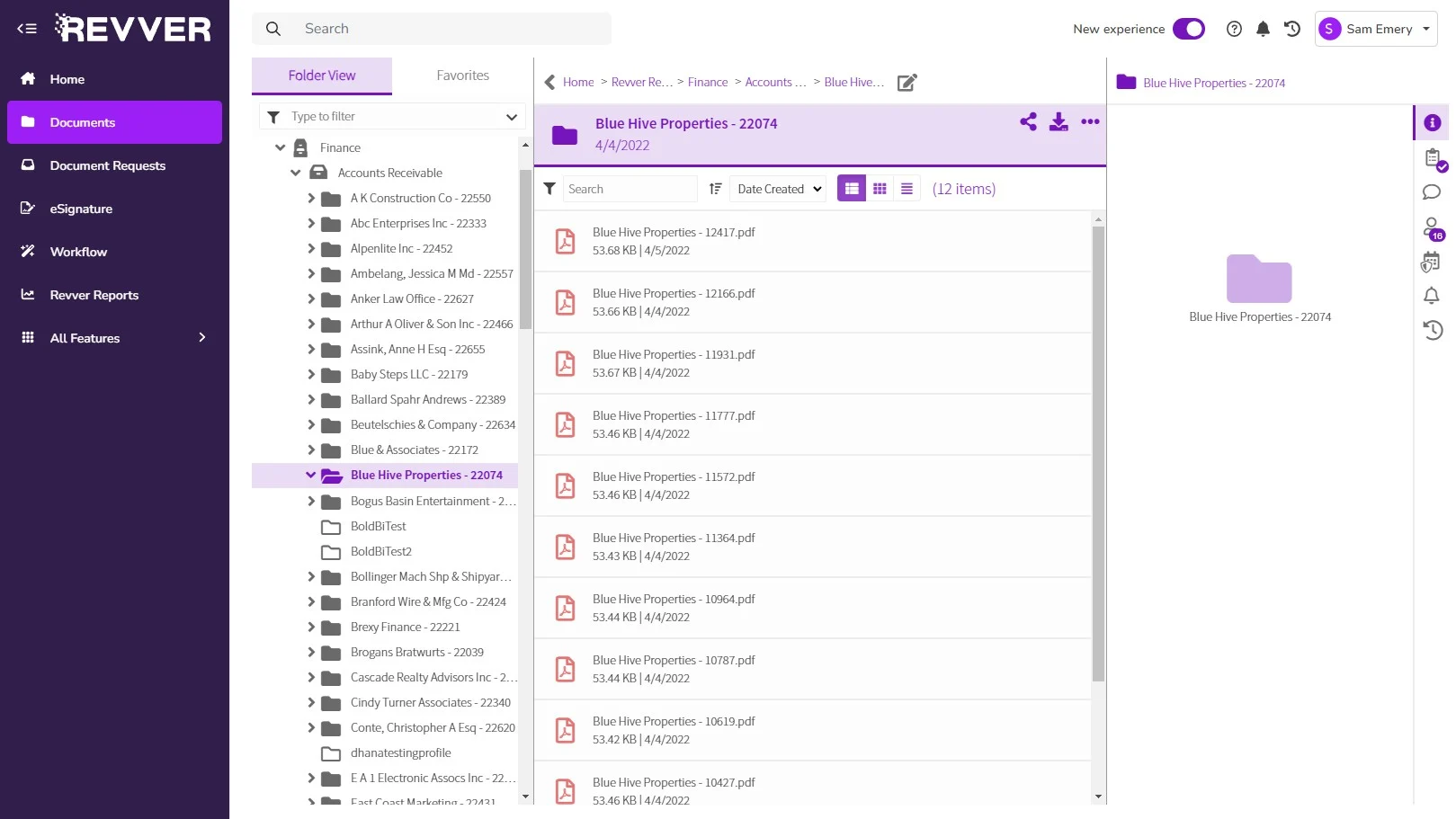1456x819 pixels.
Task: Open Type to filter dropdown arrow
Action: pyautogui.click(x=511, y=117)
